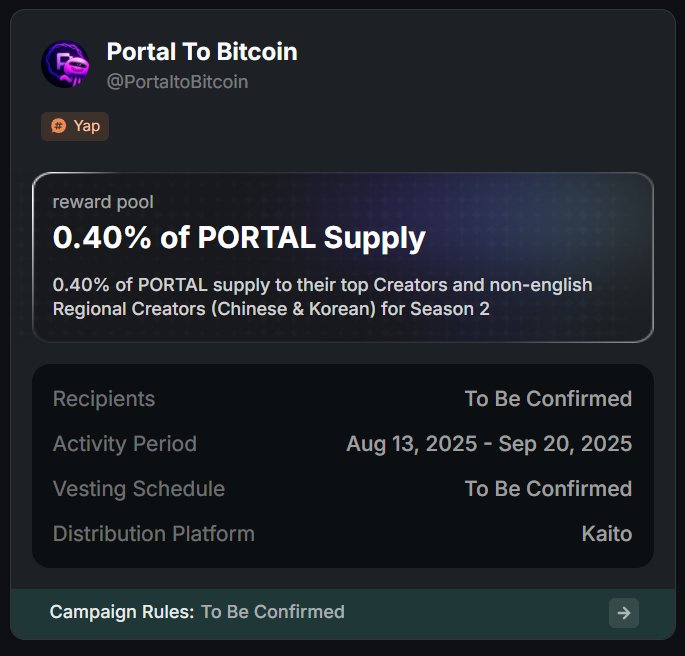Click the Kaito distribution platform value
685x656 pixels.
coord(606,534)
